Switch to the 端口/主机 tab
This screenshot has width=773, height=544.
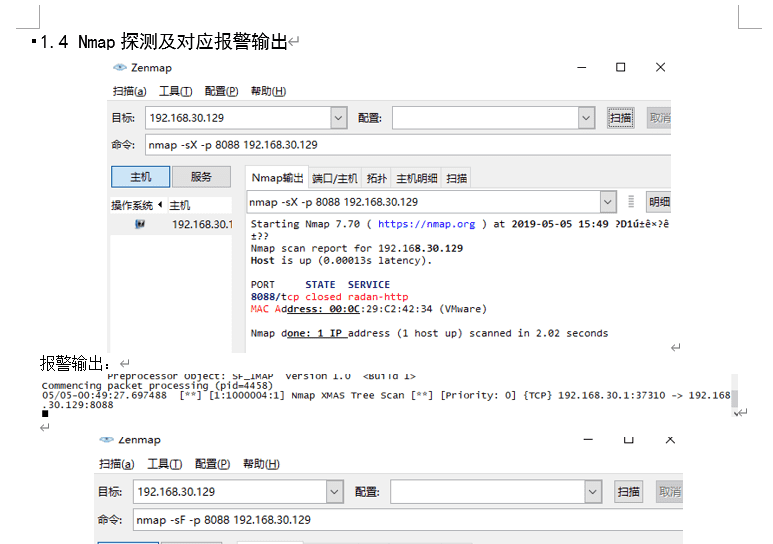click(335, 179)
